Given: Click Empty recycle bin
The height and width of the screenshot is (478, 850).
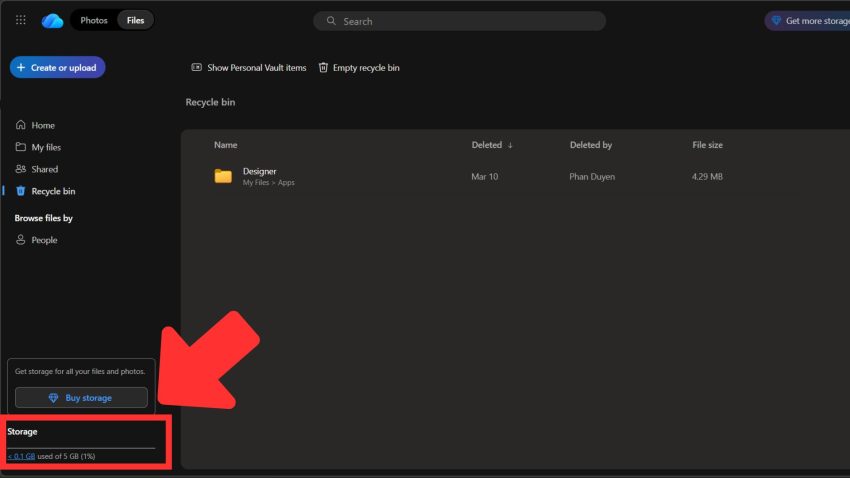Looking at the screenshot, I should point(359,68).
